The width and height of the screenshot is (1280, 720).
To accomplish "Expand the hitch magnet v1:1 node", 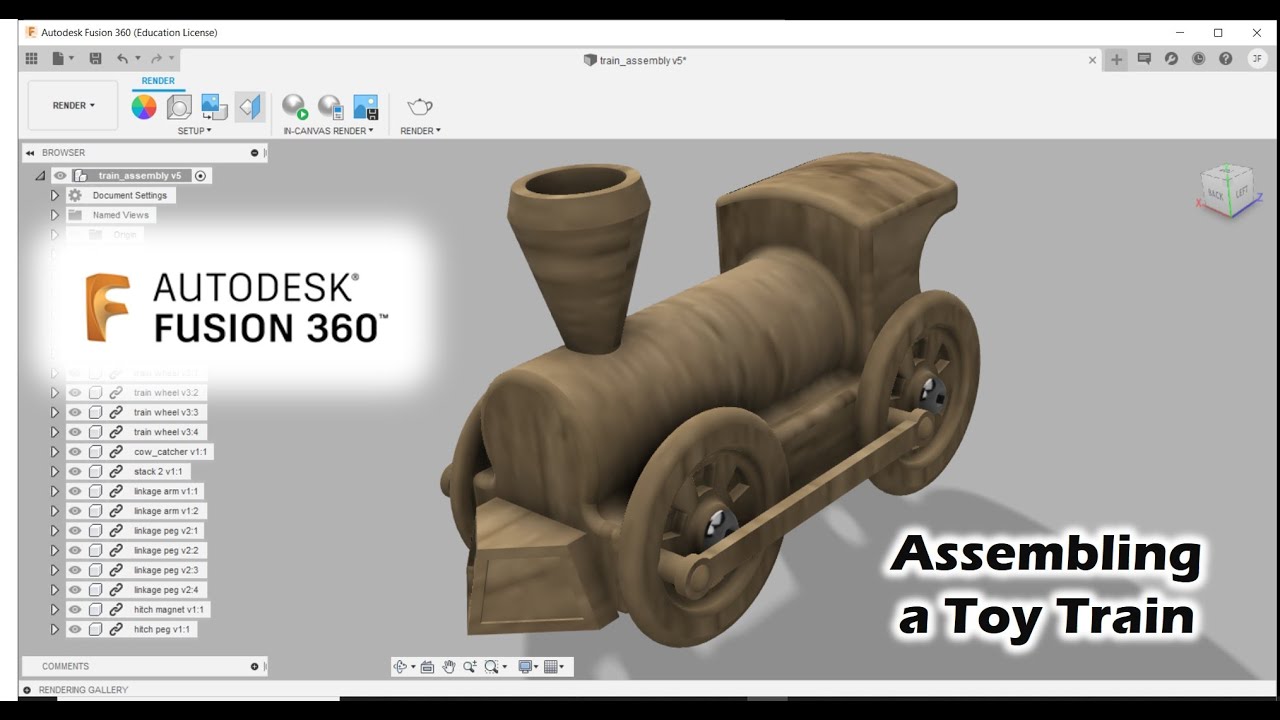I will (x=55, y=610).
